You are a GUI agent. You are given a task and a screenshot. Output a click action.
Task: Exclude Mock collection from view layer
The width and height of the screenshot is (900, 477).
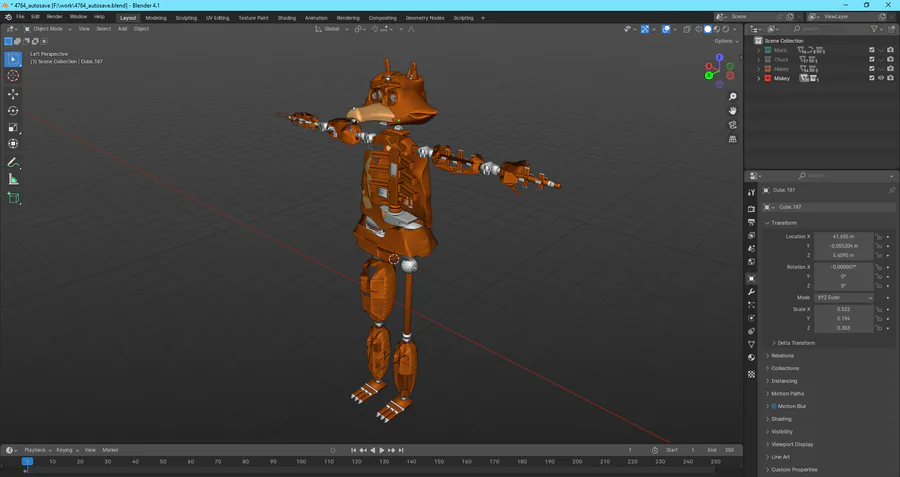tap(871, 51)
